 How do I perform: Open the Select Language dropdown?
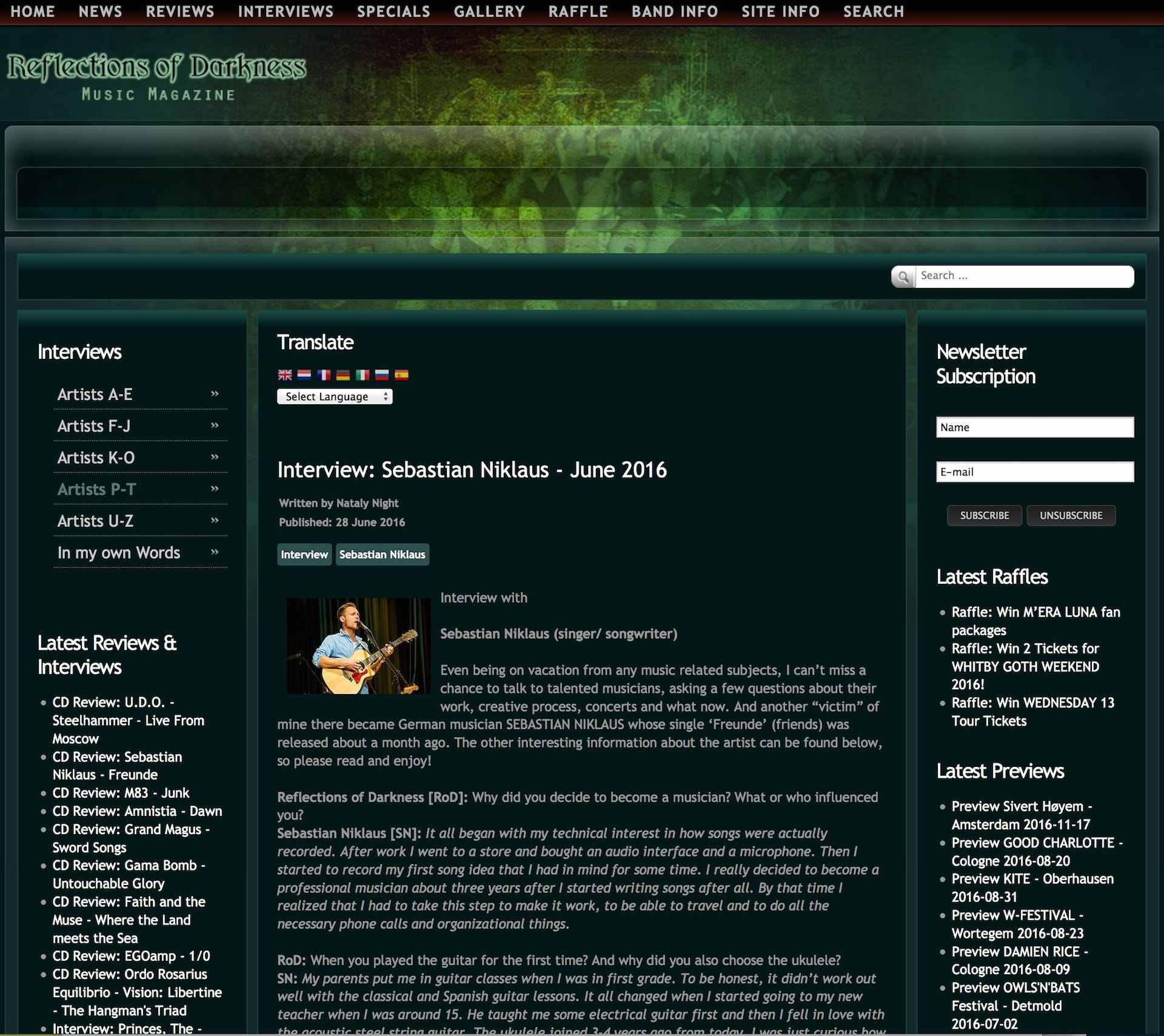(x=335, y=396)
